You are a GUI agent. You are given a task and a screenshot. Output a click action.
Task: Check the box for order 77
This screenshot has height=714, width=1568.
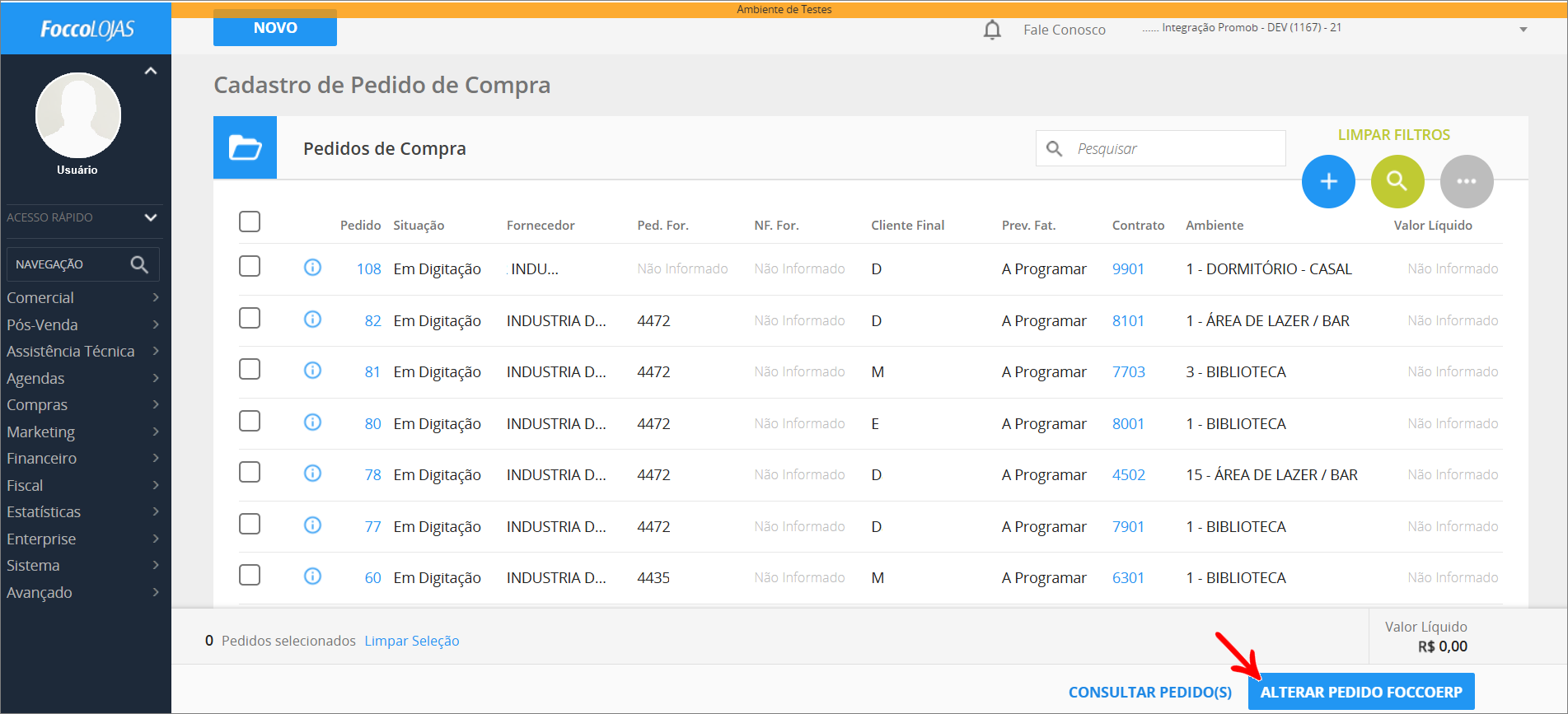250,524
